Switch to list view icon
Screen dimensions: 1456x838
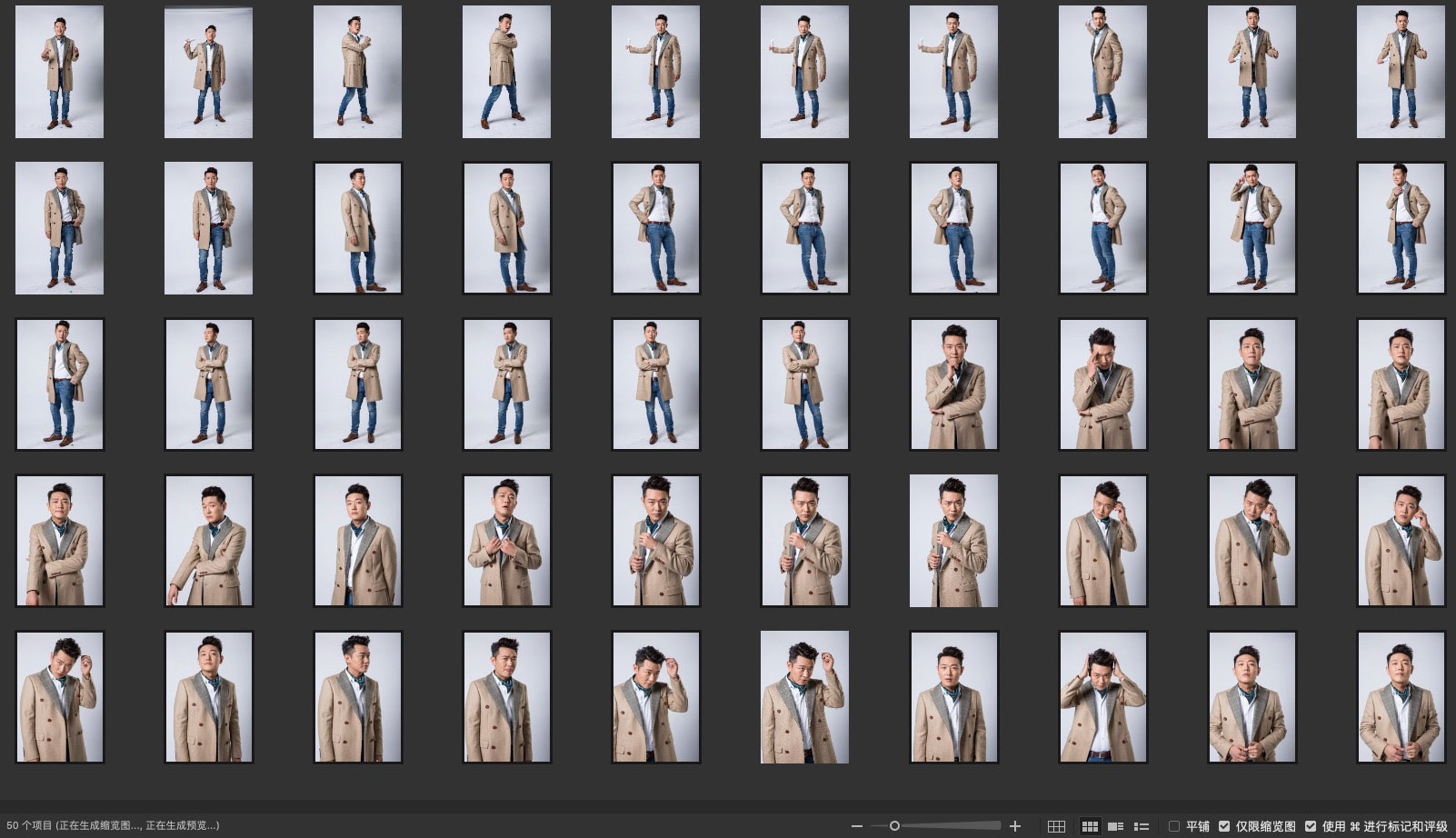[x=1142, y=826]
